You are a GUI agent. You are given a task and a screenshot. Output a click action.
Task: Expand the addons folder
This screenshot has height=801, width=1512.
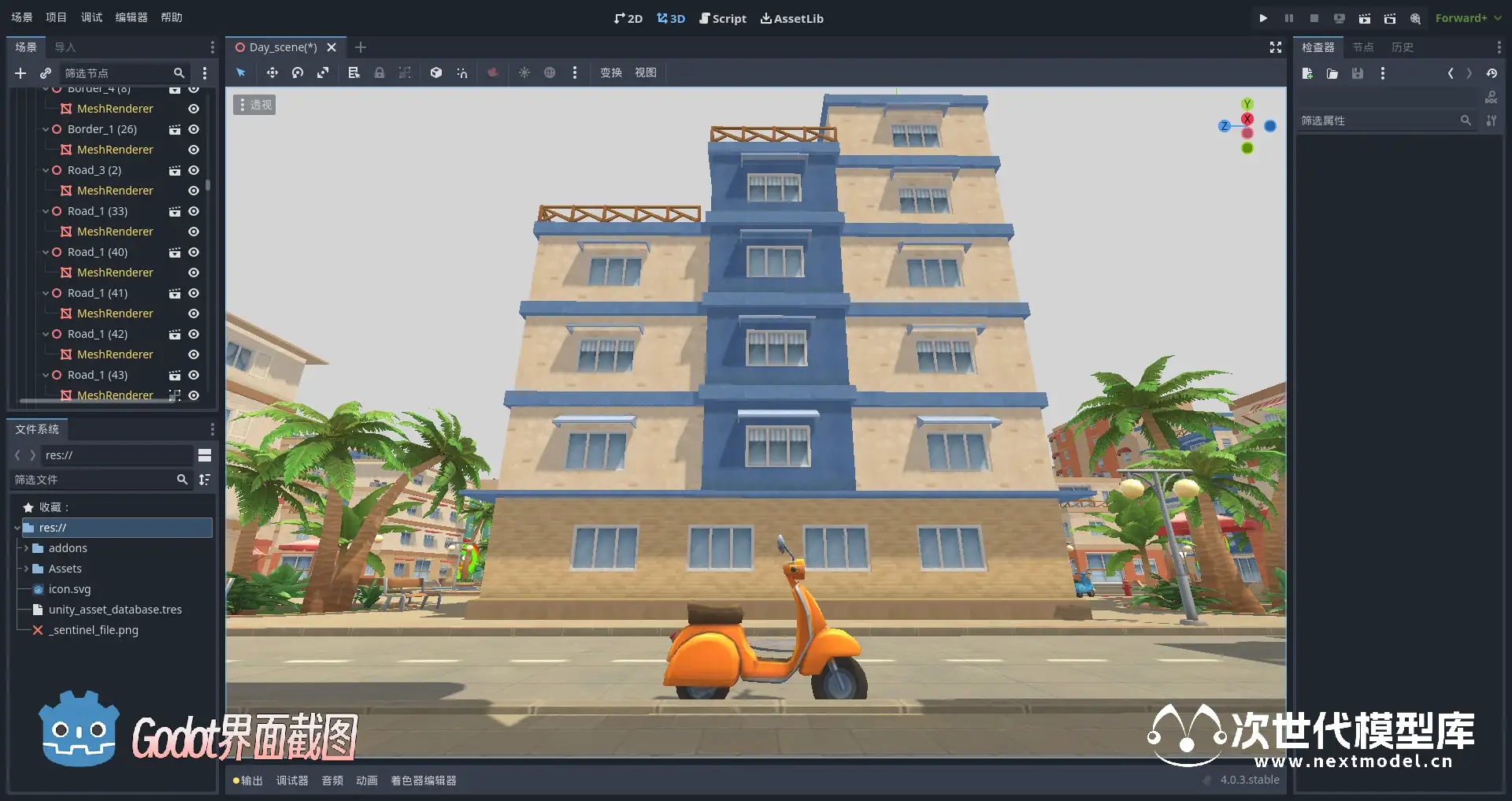pos(26,548)
